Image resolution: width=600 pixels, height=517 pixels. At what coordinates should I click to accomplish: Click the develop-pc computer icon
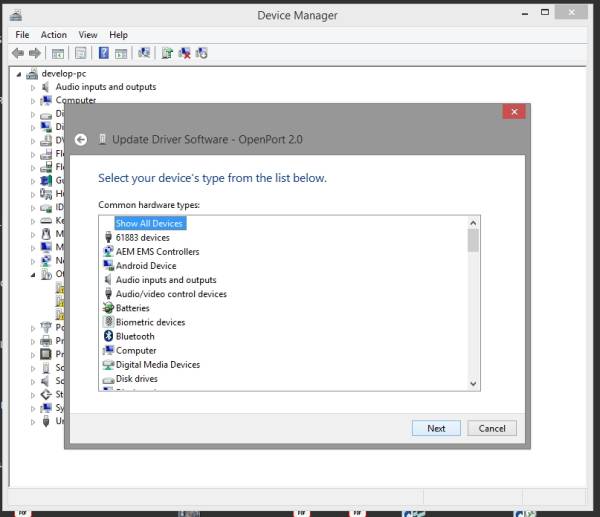pos(32,73)
